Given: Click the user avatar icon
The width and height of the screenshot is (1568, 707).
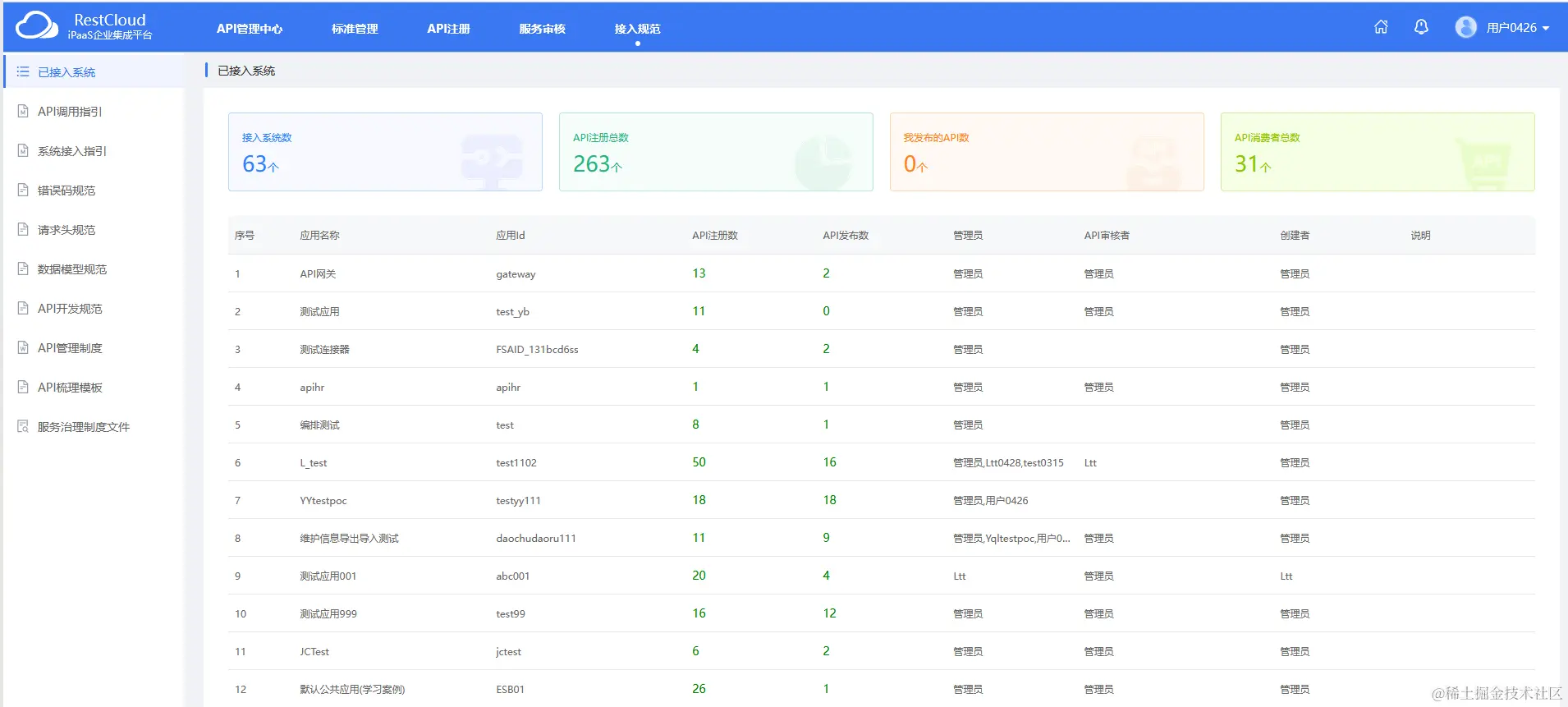Looking at the screenshot, I should tap(1465, 27).
